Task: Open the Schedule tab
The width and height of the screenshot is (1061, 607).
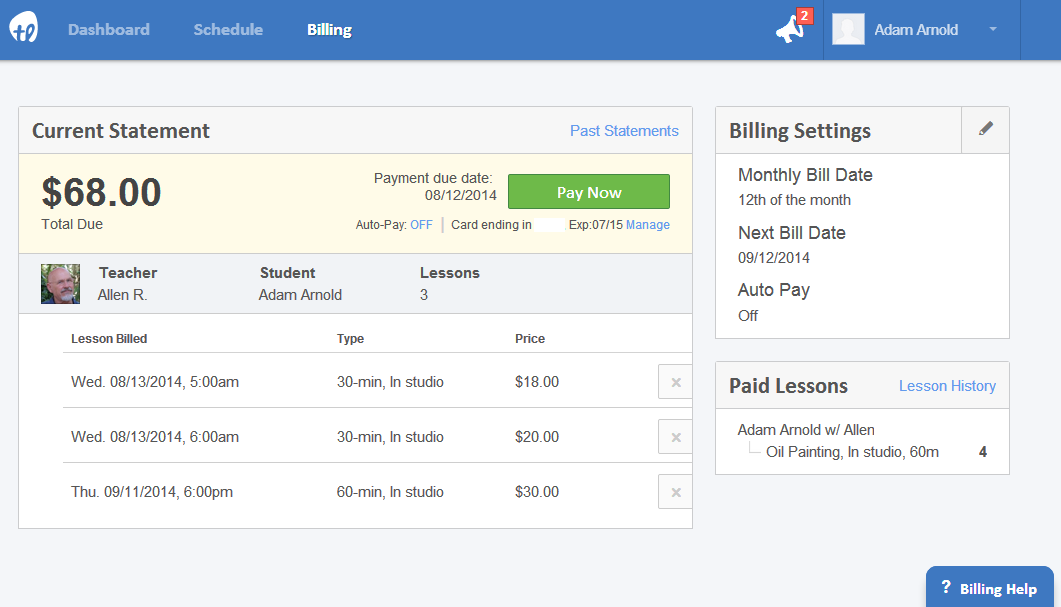Action: [x=228, y=30]
